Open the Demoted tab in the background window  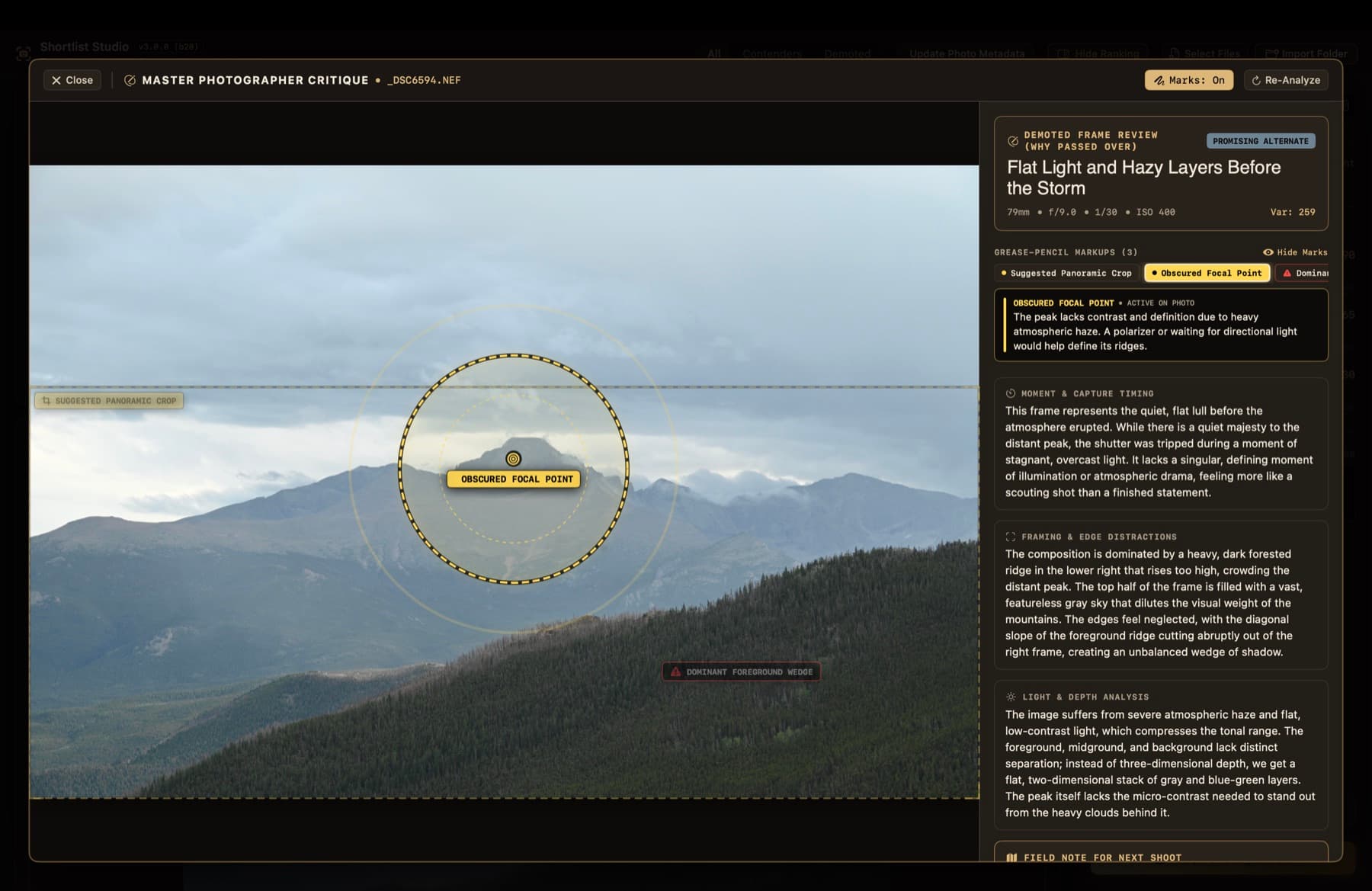click(x=847, y=53)
